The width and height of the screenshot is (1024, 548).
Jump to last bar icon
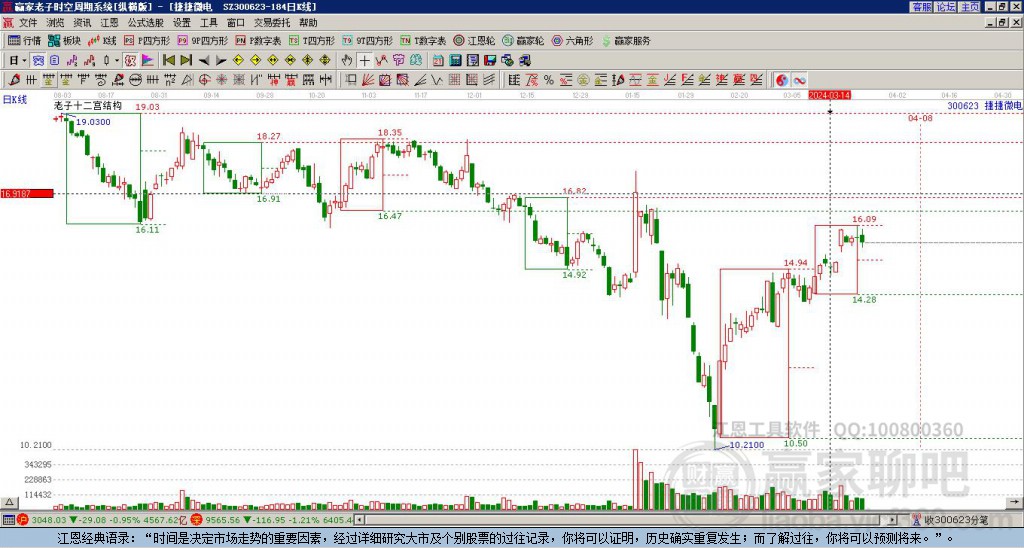186,61
